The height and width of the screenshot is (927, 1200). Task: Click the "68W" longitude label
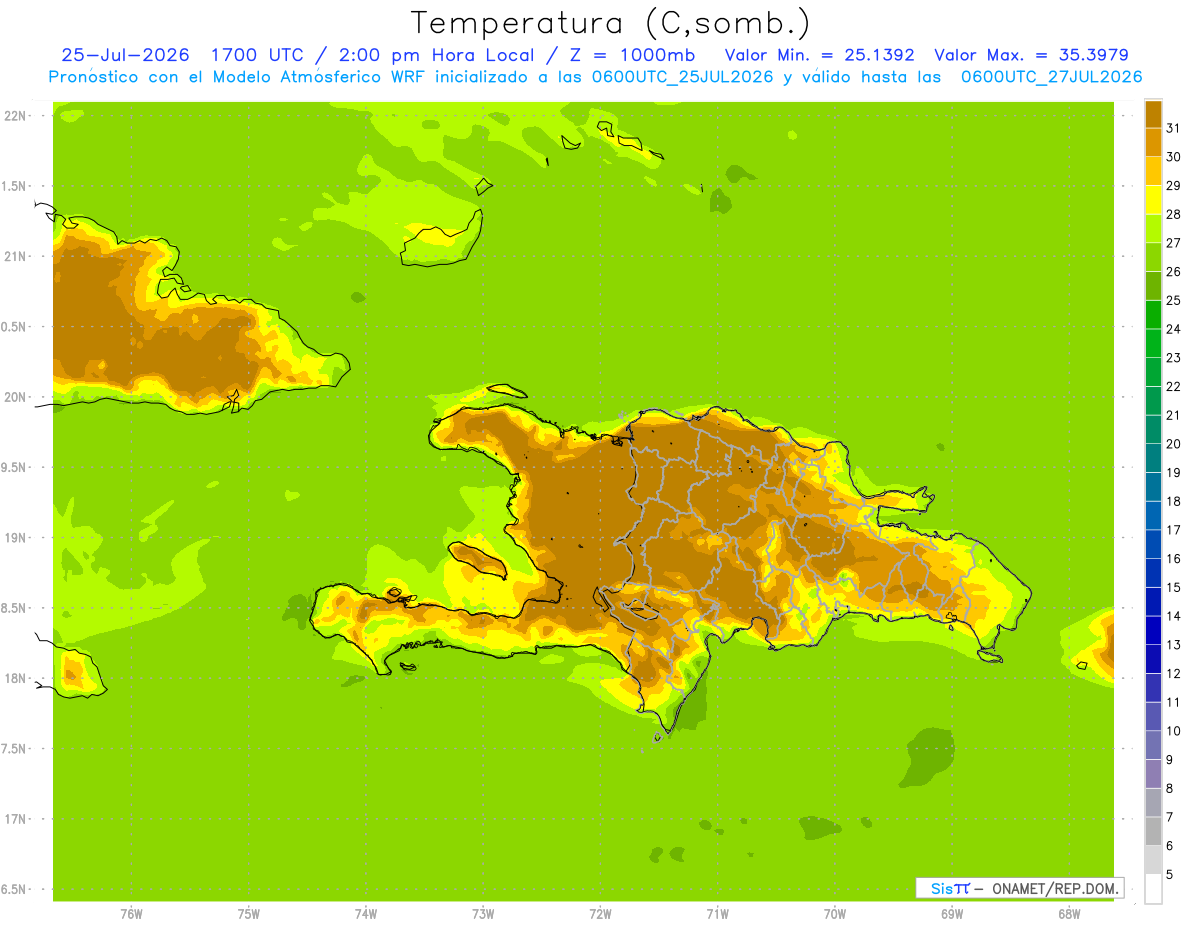click(x=1069, y=914)
